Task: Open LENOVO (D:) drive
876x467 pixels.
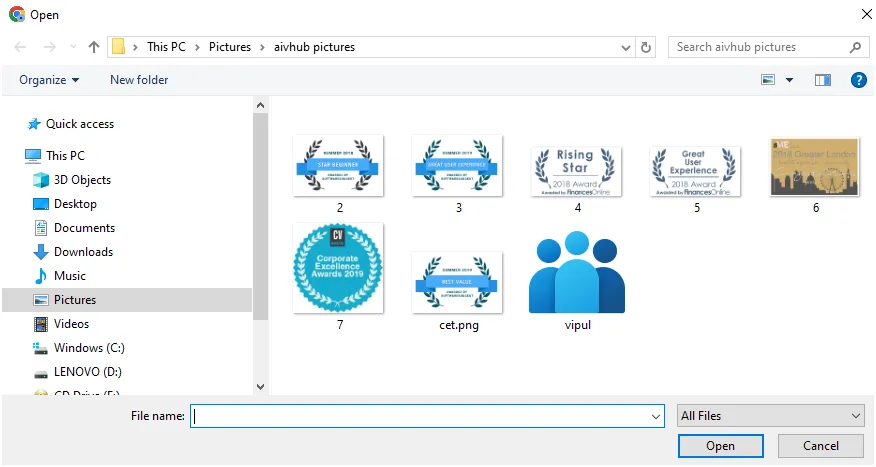Action: 88,372
